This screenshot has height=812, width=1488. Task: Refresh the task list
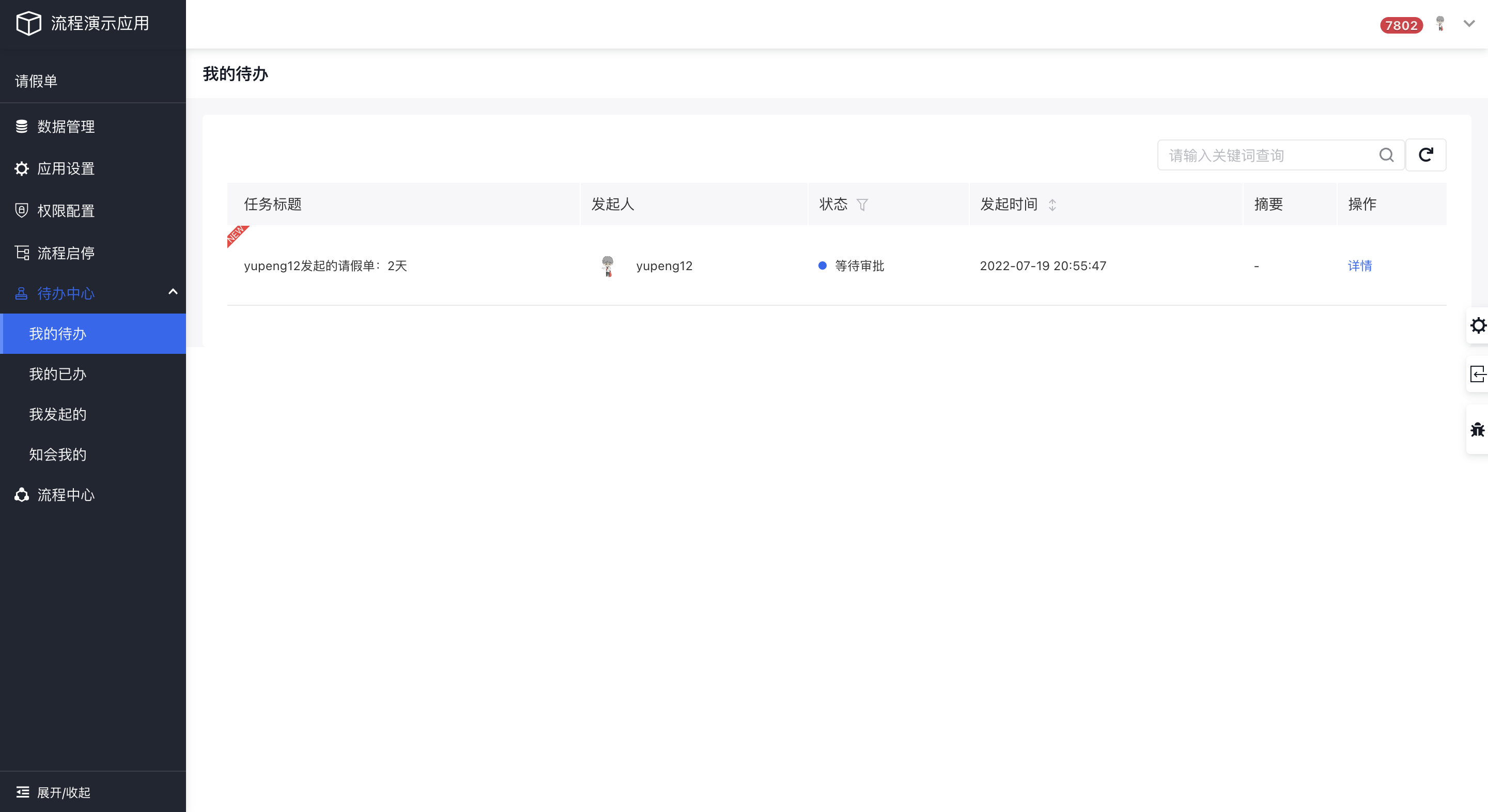pos(1425,155)
